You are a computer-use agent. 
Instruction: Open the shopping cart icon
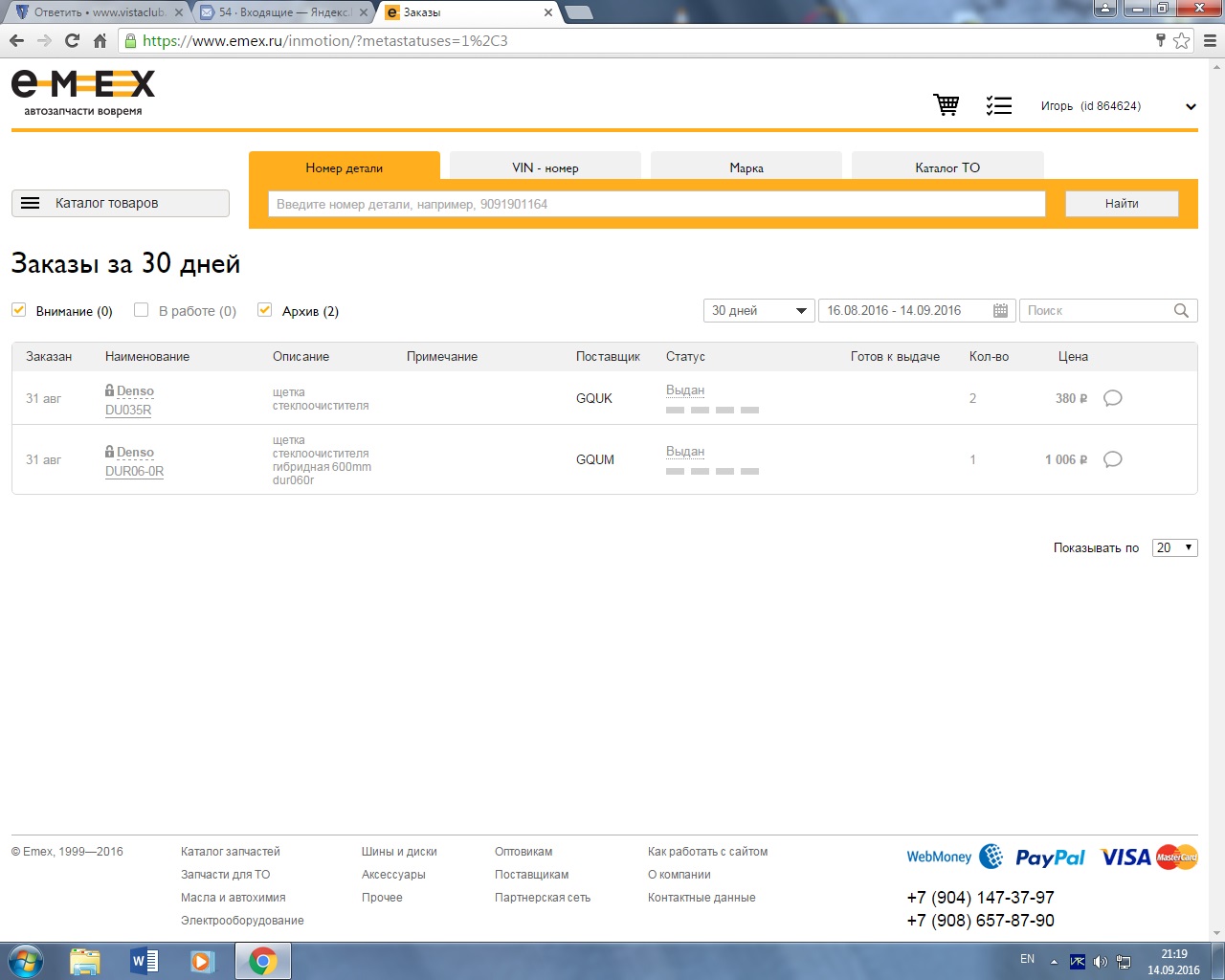click(x=947, y=105)
